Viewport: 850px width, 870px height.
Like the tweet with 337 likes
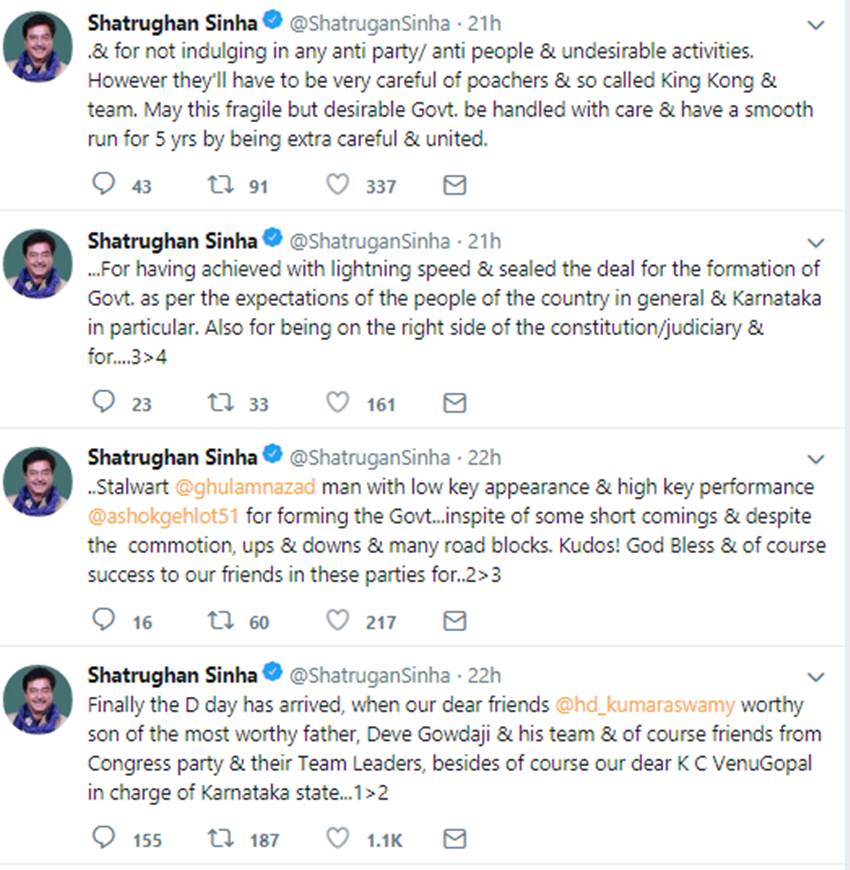click(x=338, y=185)
